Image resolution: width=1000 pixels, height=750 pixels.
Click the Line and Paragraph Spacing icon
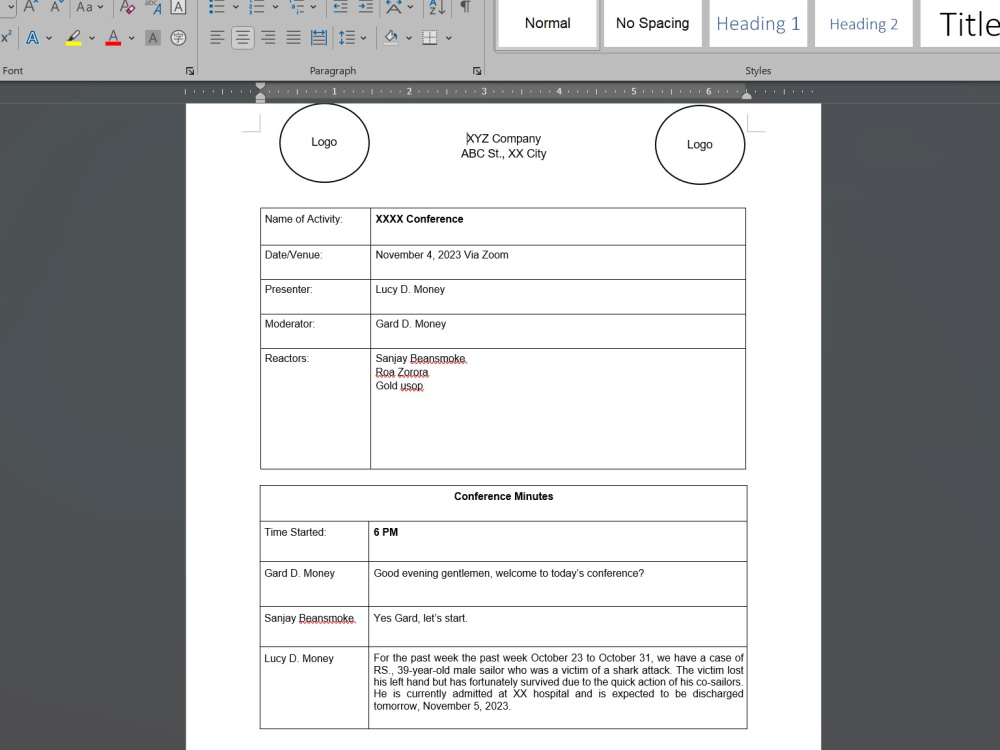click(x=346, y=38)
